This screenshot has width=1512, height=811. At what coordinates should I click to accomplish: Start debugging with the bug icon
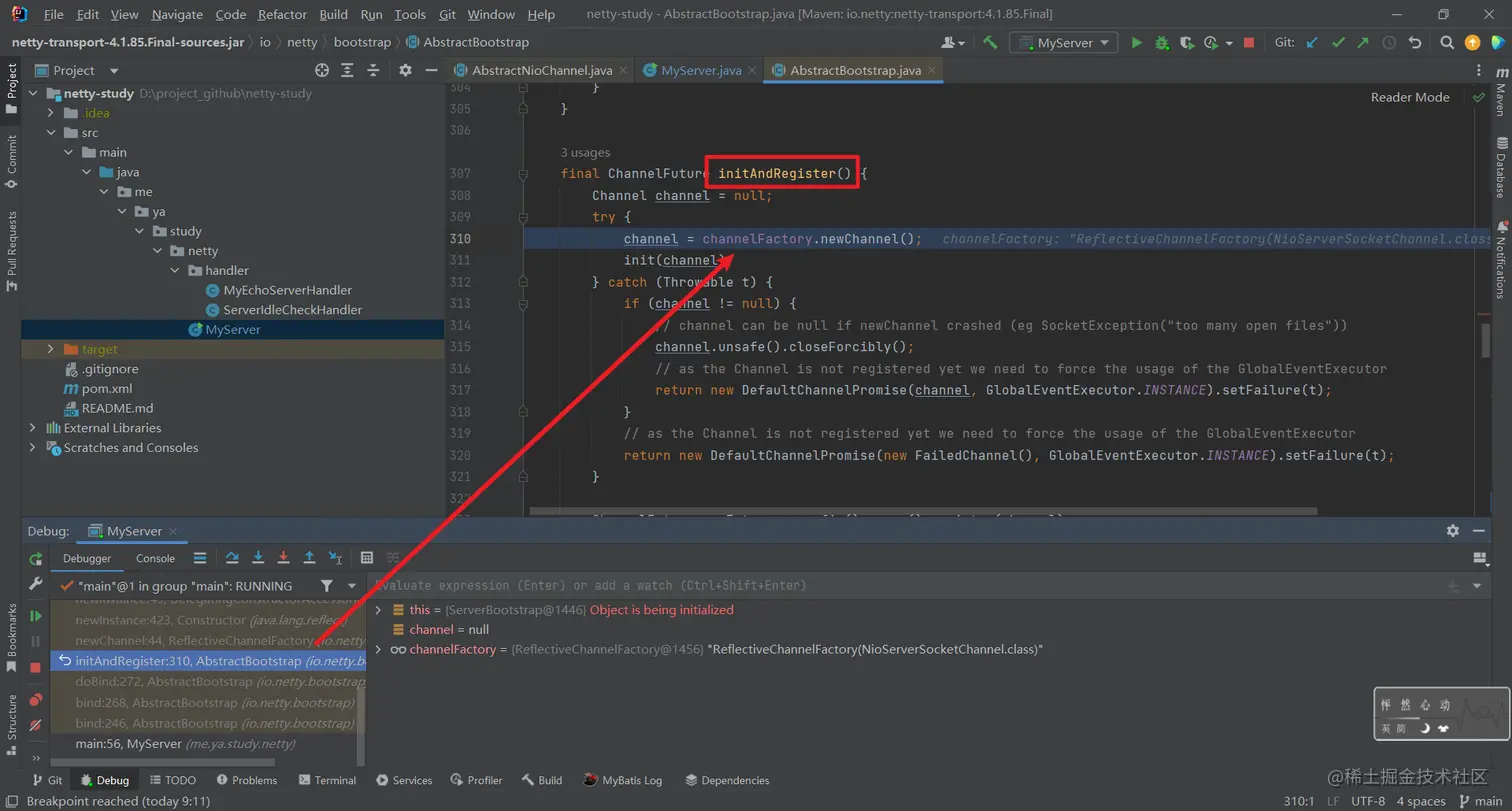1161,43
